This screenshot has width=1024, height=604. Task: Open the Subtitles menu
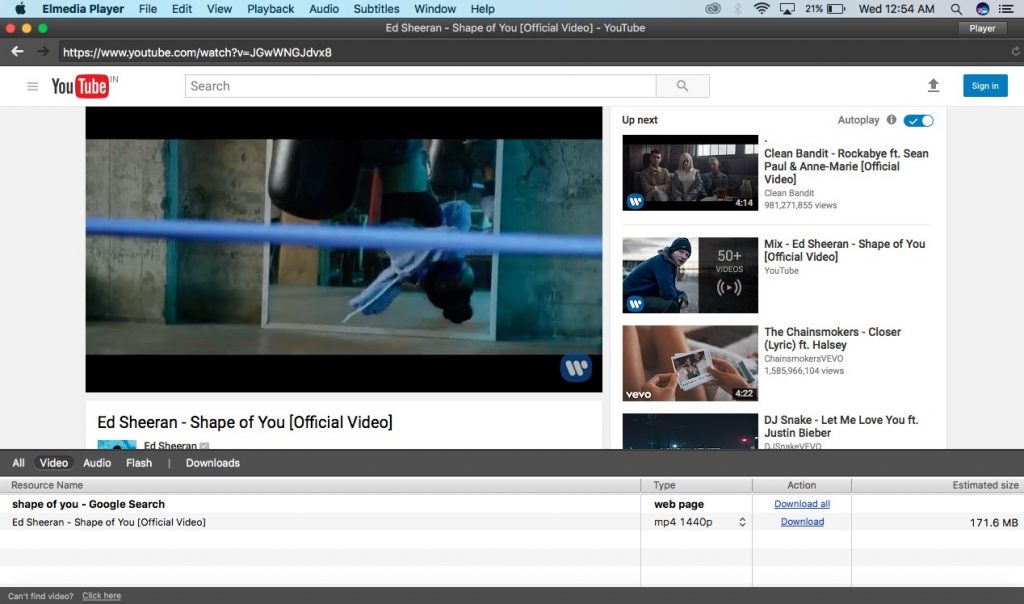pos(376,9)
